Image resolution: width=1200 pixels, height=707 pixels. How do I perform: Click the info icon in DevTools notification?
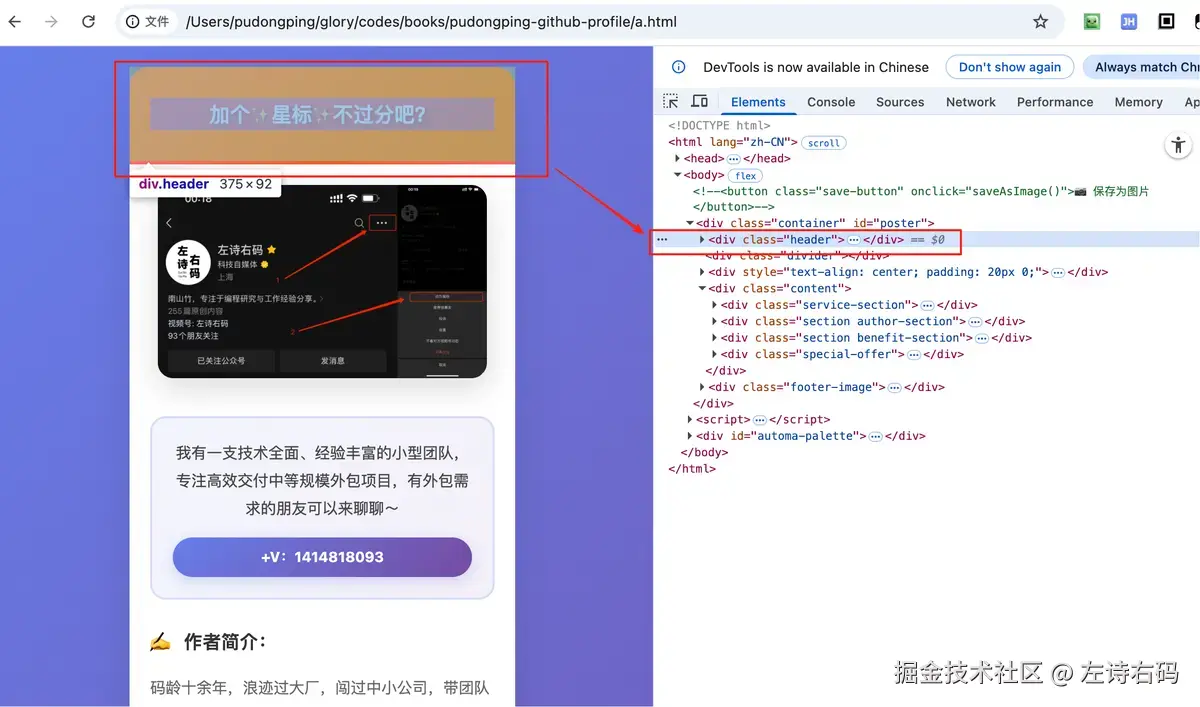678,67
